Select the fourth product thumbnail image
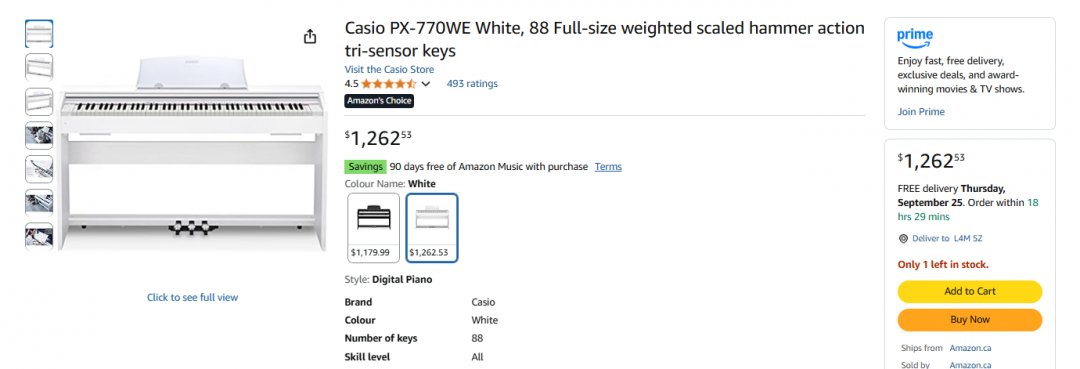 click(39, 135)
